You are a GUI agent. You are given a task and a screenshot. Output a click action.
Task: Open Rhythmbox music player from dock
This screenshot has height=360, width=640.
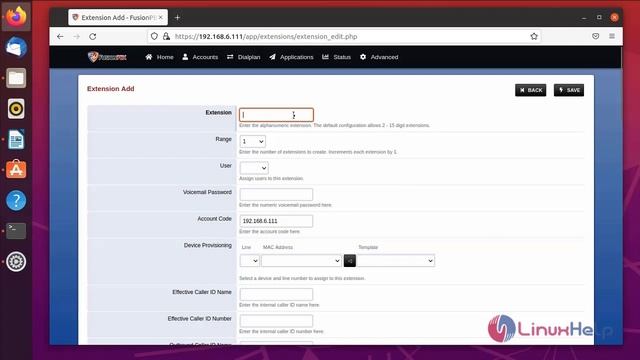[x=16, y=109]
